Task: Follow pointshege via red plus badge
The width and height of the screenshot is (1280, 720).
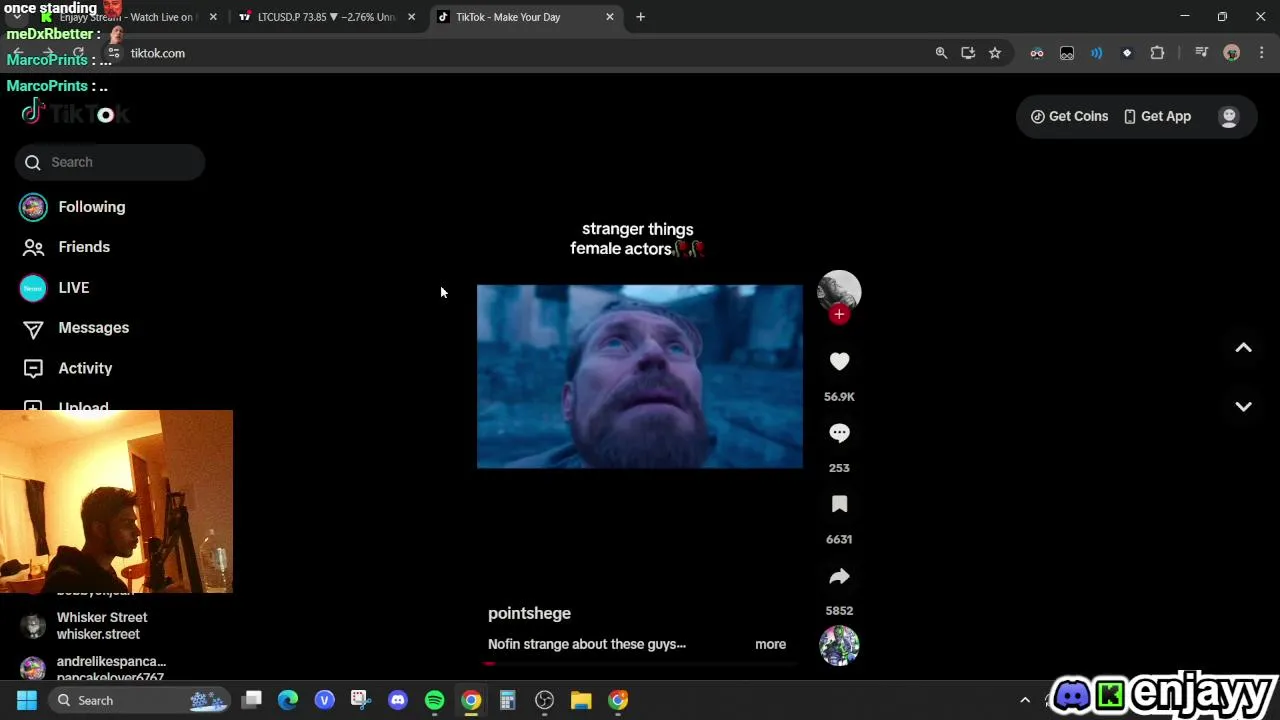Action: [x=839, y=314]
